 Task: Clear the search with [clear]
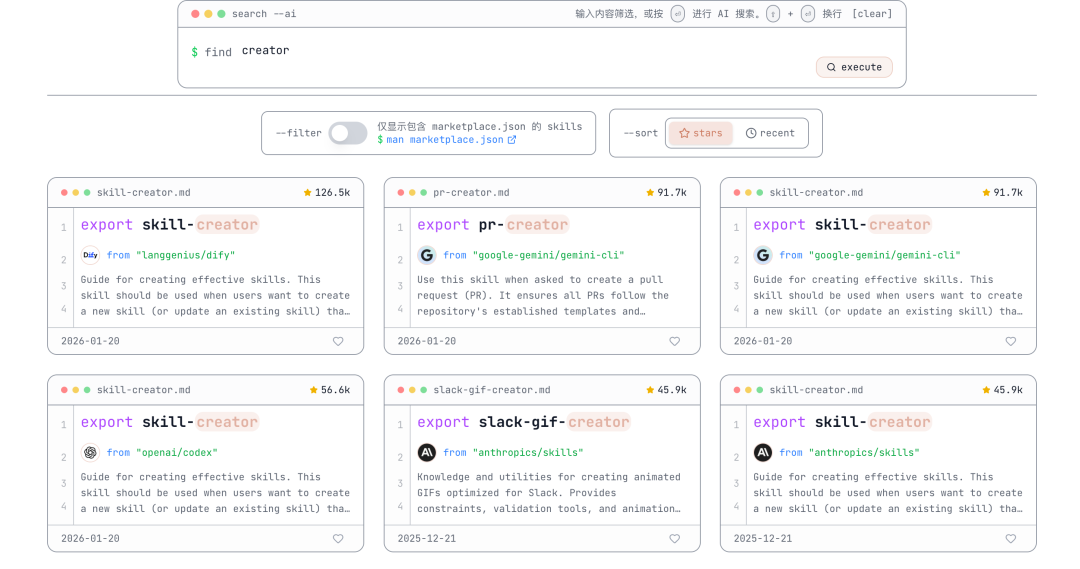(872, 14)
